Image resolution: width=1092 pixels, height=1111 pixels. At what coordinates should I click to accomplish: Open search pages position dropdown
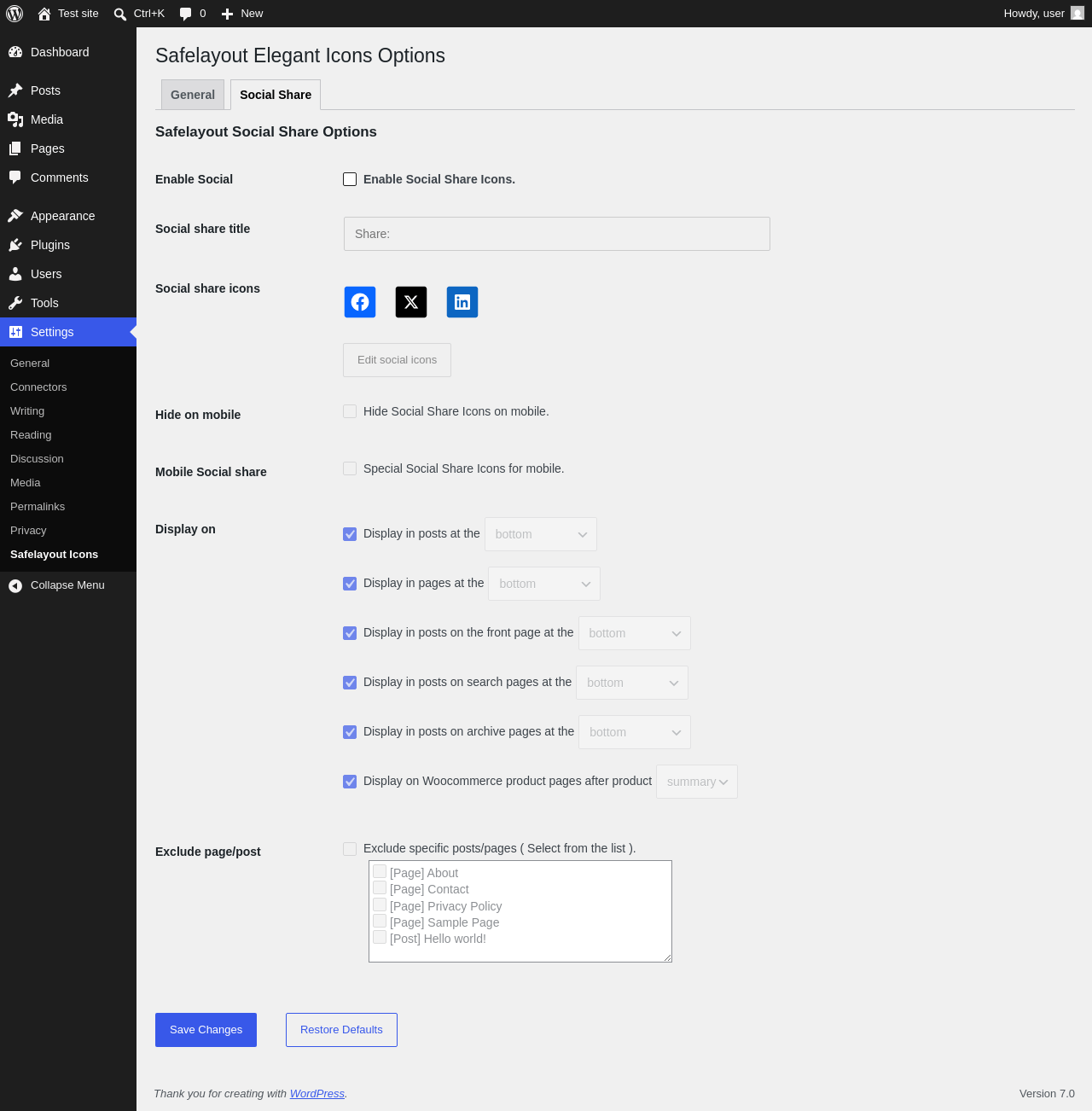[632, 683]
